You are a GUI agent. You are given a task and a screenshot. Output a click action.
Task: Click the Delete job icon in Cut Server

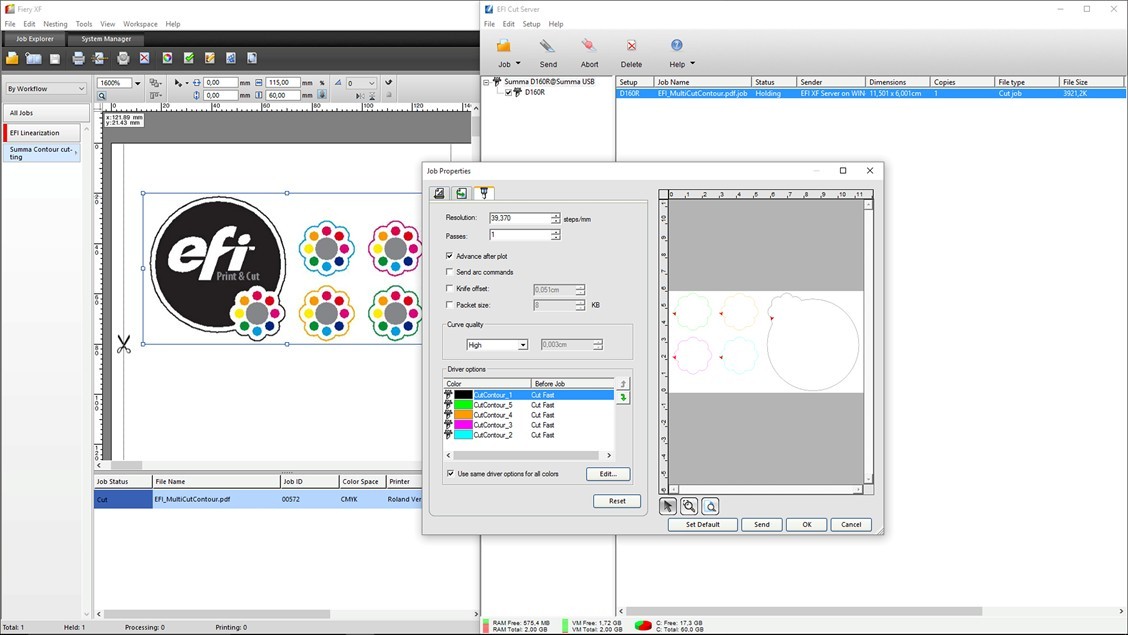click(631, 47)
